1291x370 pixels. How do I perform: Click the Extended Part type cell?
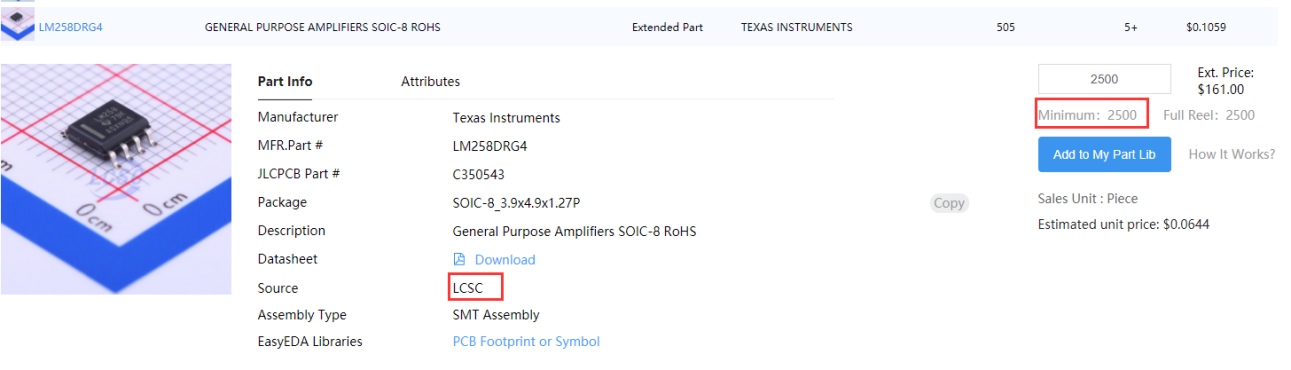pos(667,27)
